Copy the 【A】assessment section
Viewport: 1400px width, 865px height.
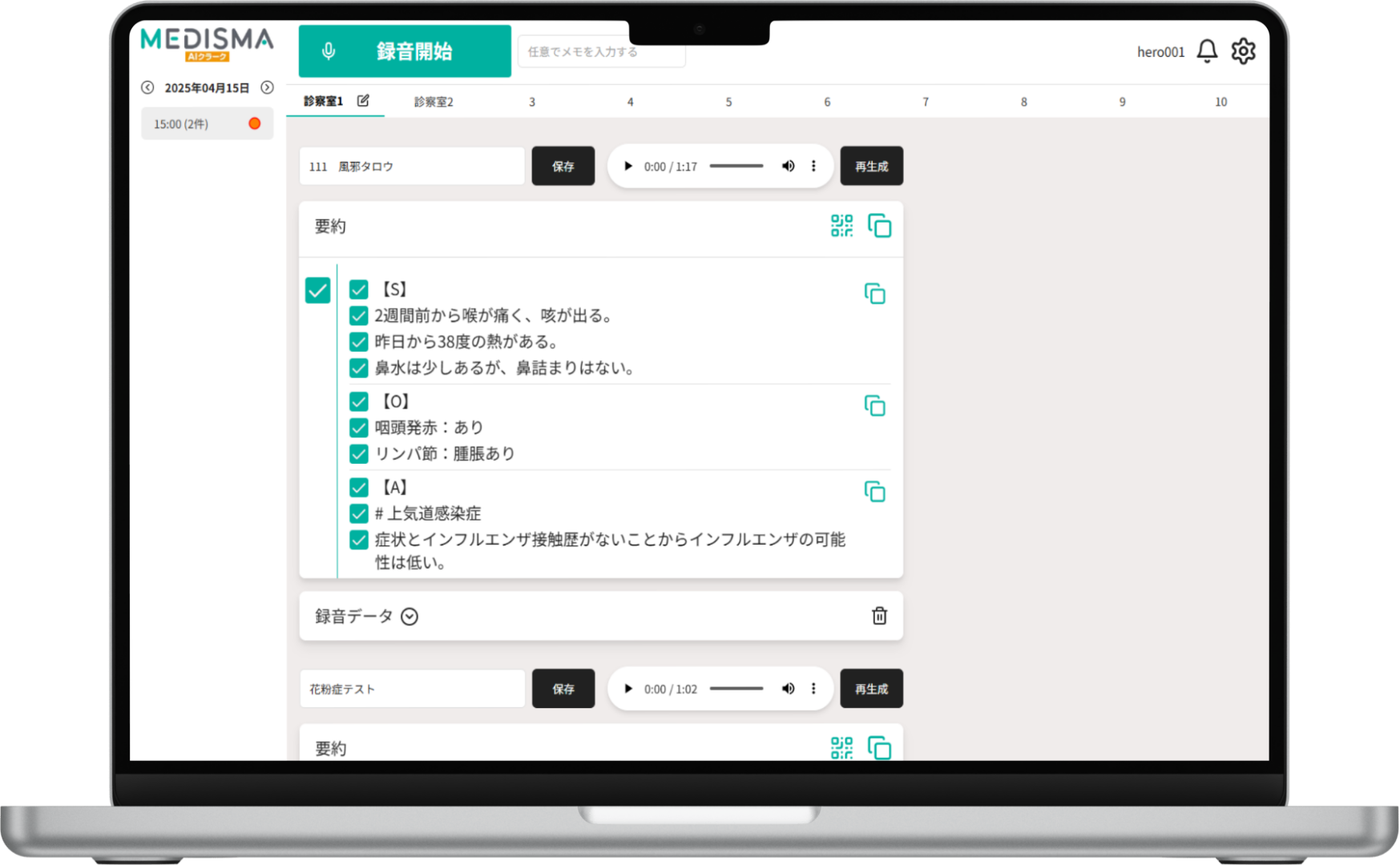click(x=873, y=492)
